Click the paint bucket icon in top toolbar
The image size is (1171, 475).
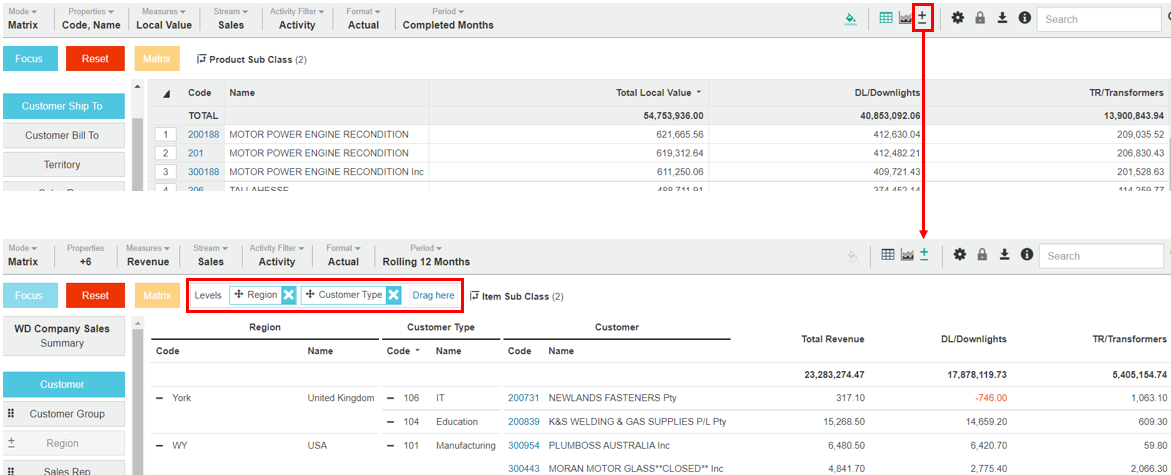click(x=849, y=18)
